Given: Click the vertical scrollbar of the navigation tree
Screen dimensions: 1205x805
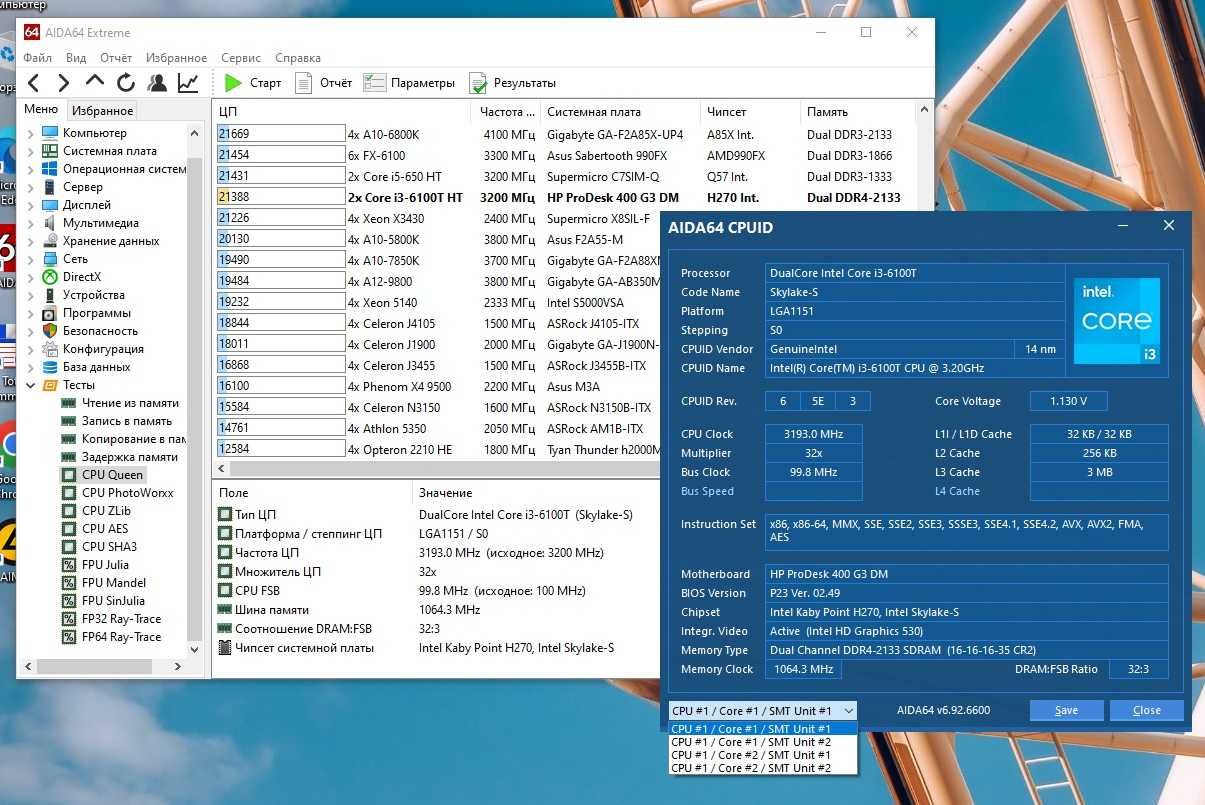Looking at the screenshot, I should (194, 400).
